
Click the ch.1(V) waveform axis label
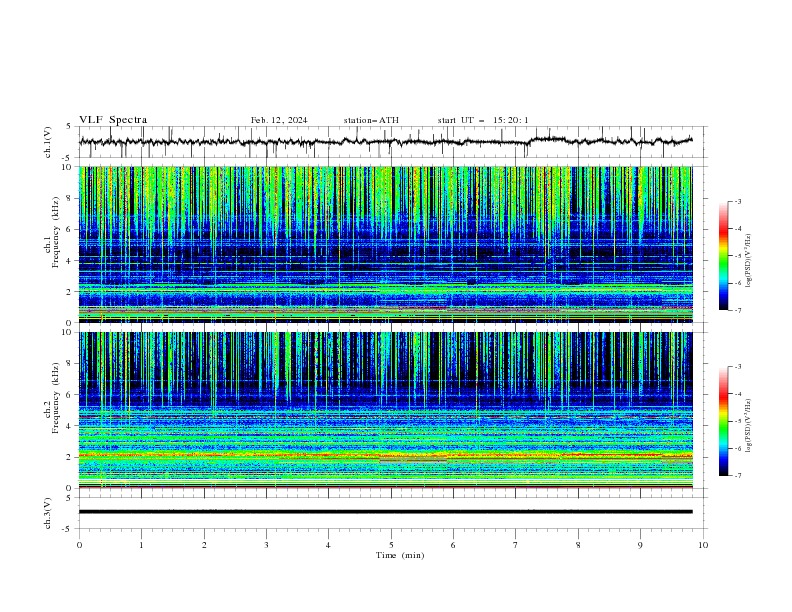(x=48, y=142)
